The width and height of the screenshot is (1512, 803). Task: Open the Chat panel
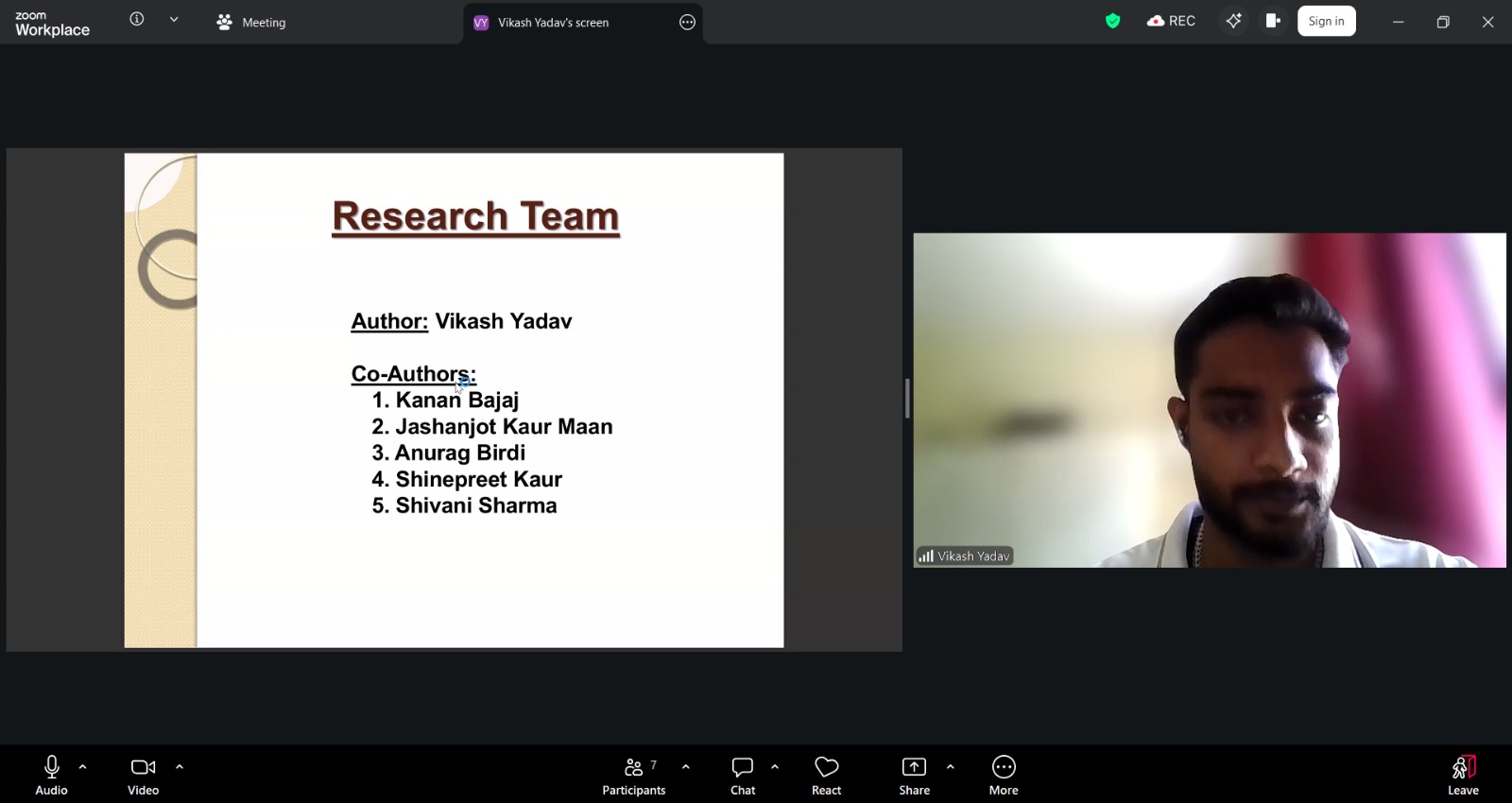pyautogui.click(x=743, y=775)
